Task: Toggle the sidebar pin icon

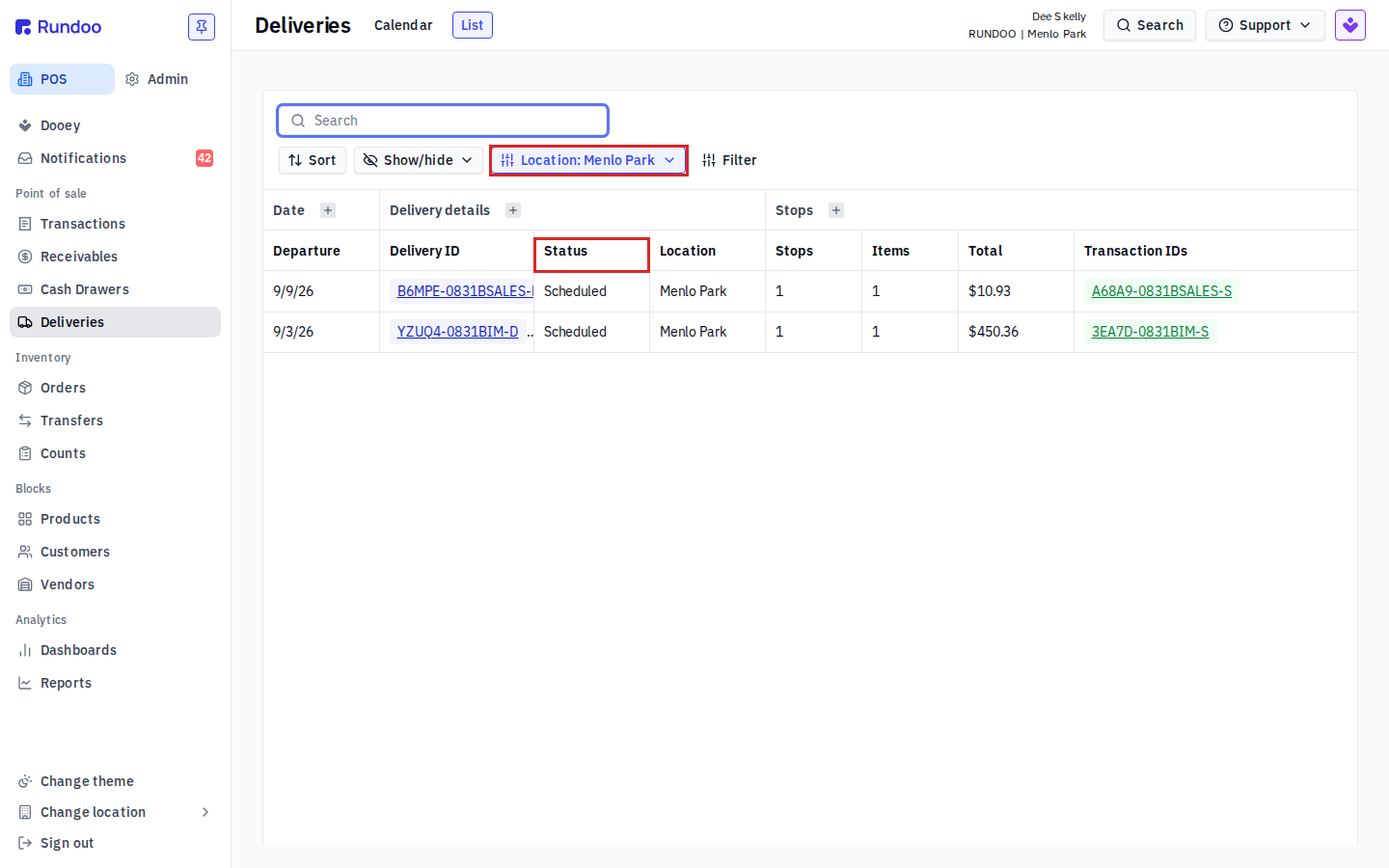Action: (x=202, y=27)
